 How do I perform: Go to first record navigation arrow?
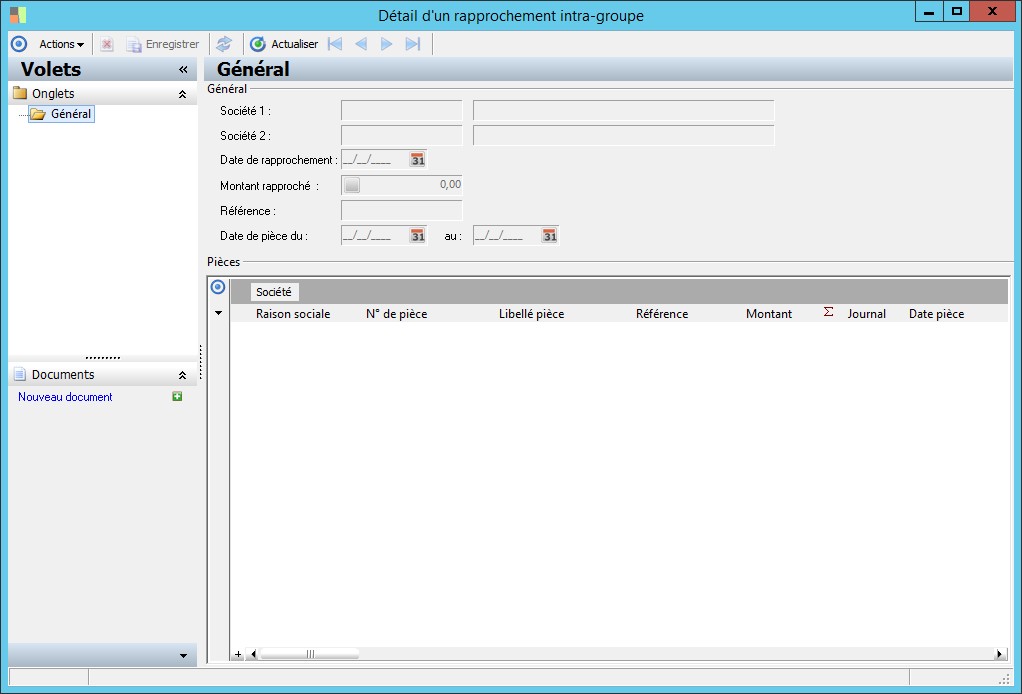(x=335, y=44)
